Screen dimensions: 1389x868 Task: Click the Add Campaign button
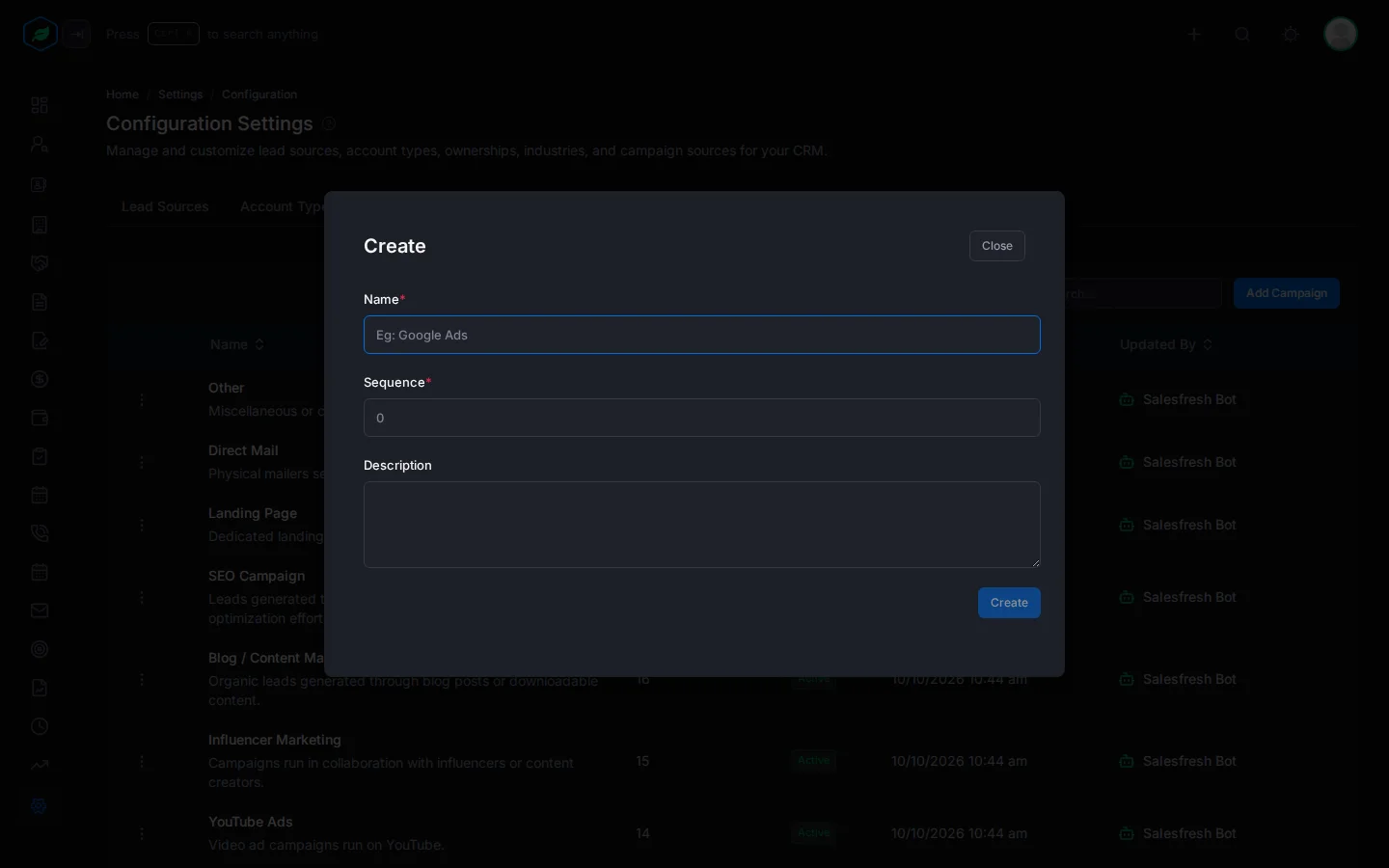pos(1287,293)
